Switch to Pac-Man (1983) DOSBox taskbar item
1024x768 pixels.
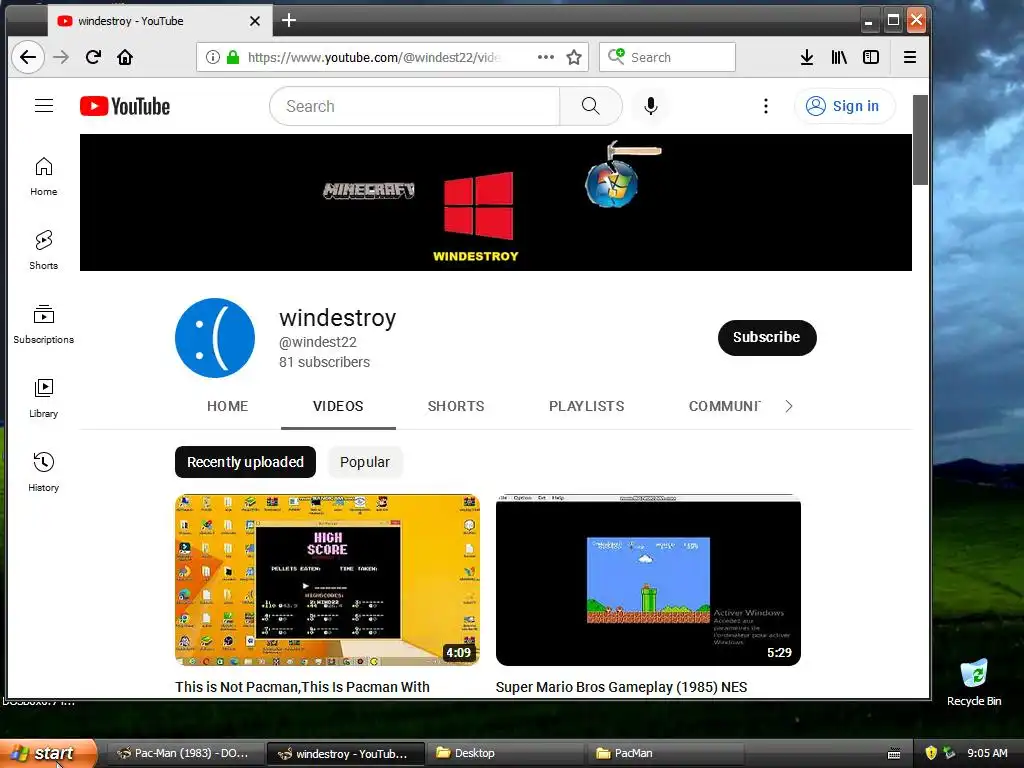[x=184, y=754]
